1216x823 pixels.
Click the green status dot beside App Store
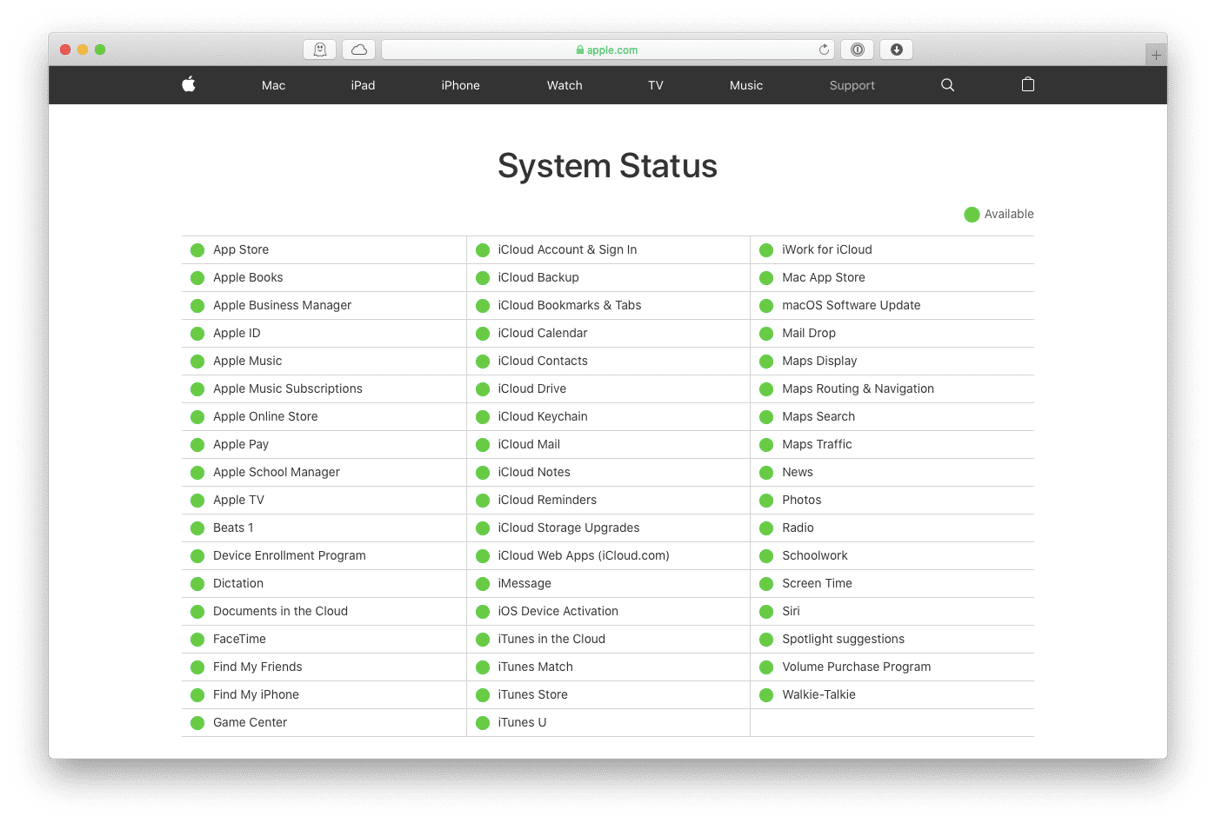(197, 250)
